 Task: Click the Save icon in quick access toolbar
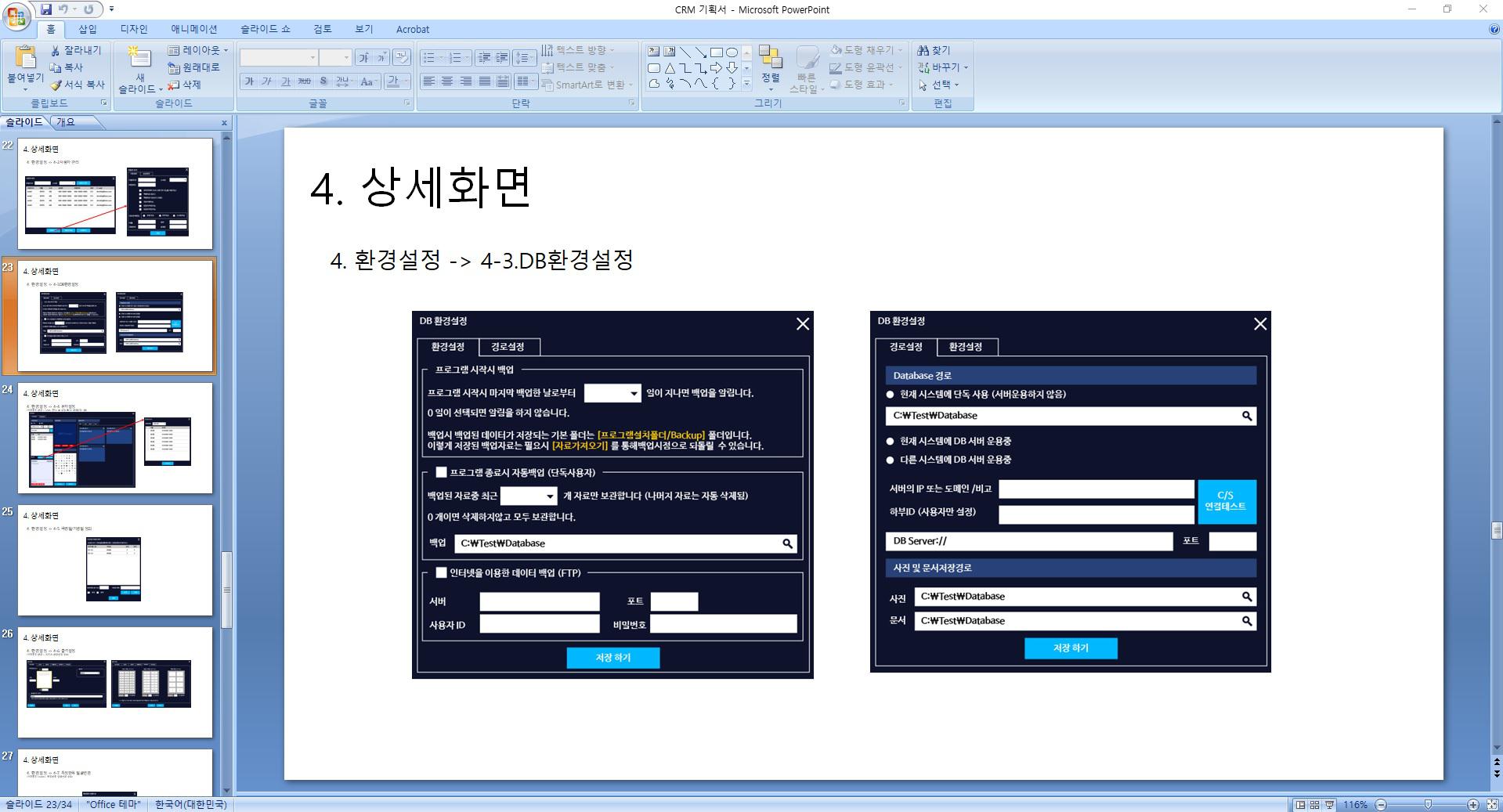coord(46,9)
